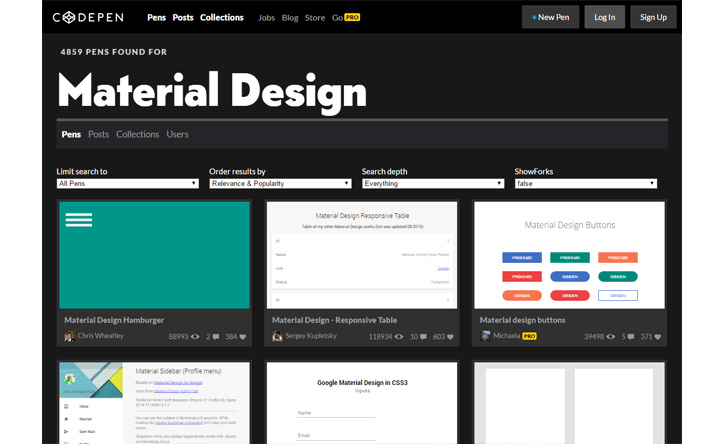Image resolution: width=724 pixels, height=444 pixels.
Task: Click comments icon on Material design buttons
Action: point(631,337)
